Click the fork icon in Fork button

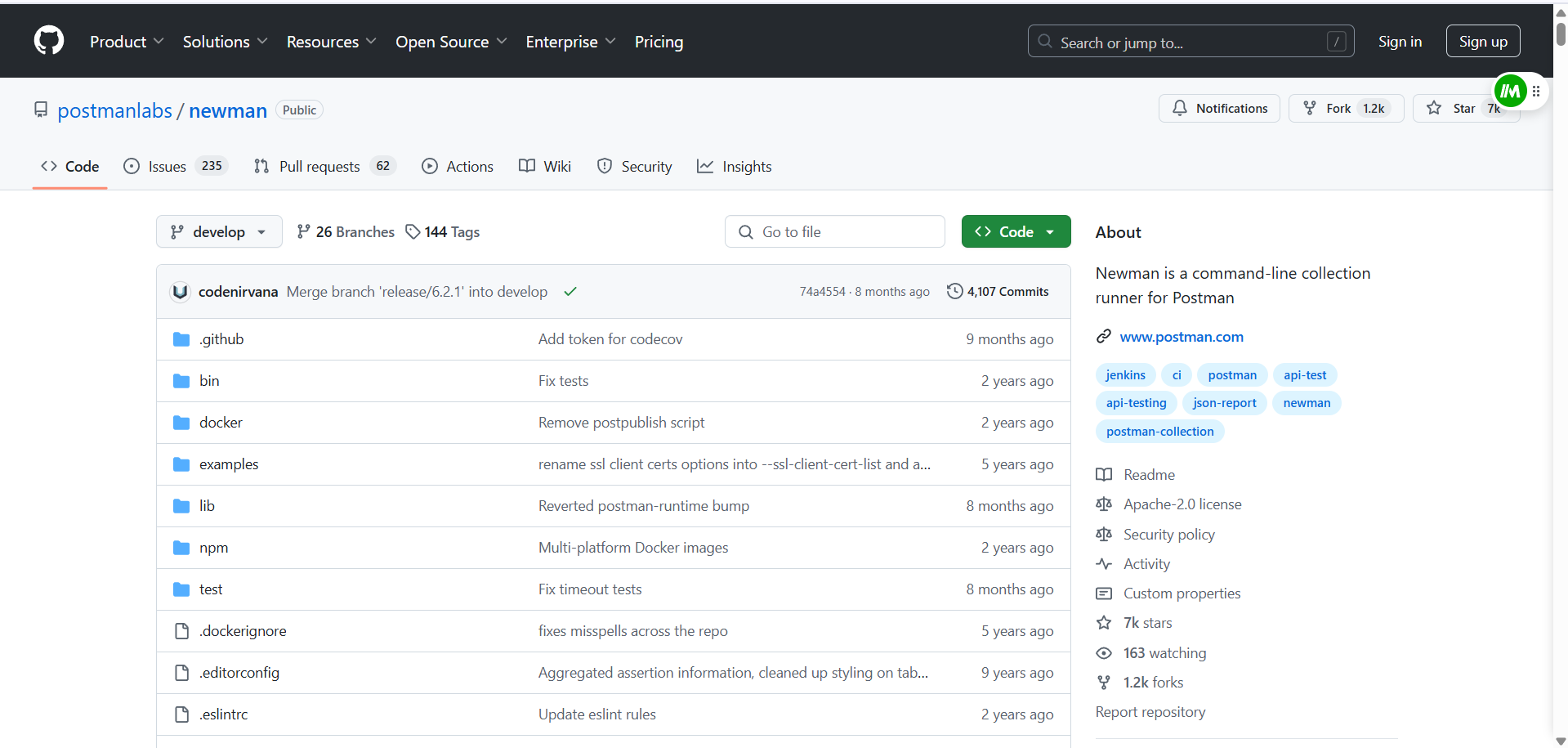point(1310,108)
